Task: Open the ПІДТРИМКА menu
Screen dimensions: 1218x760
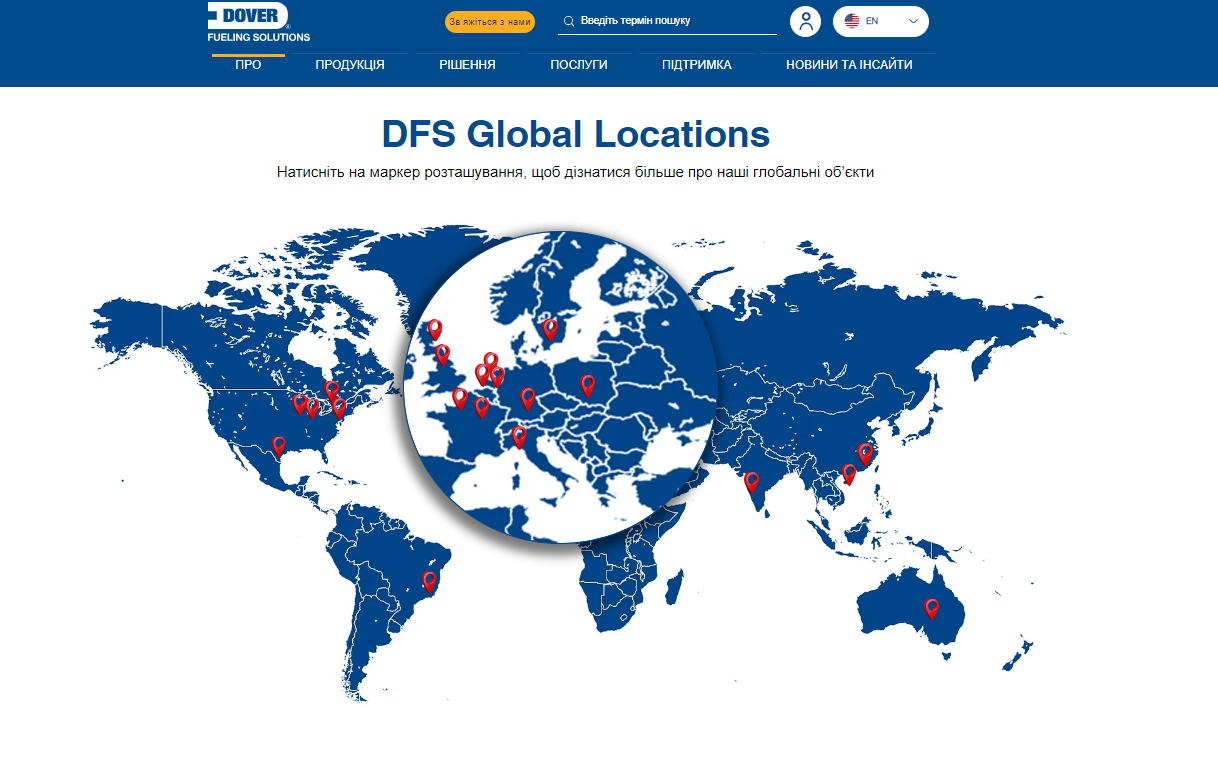Action: pyautogui.click(x=697, y=65)
